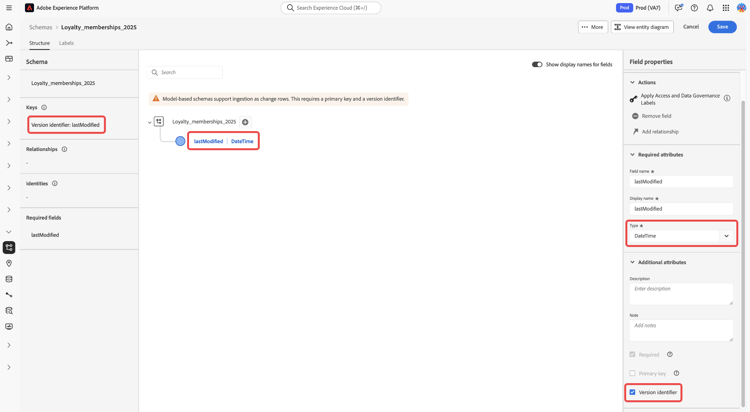
Task: Open the workflows icon below Home
Action: click(x=9, y=43)
